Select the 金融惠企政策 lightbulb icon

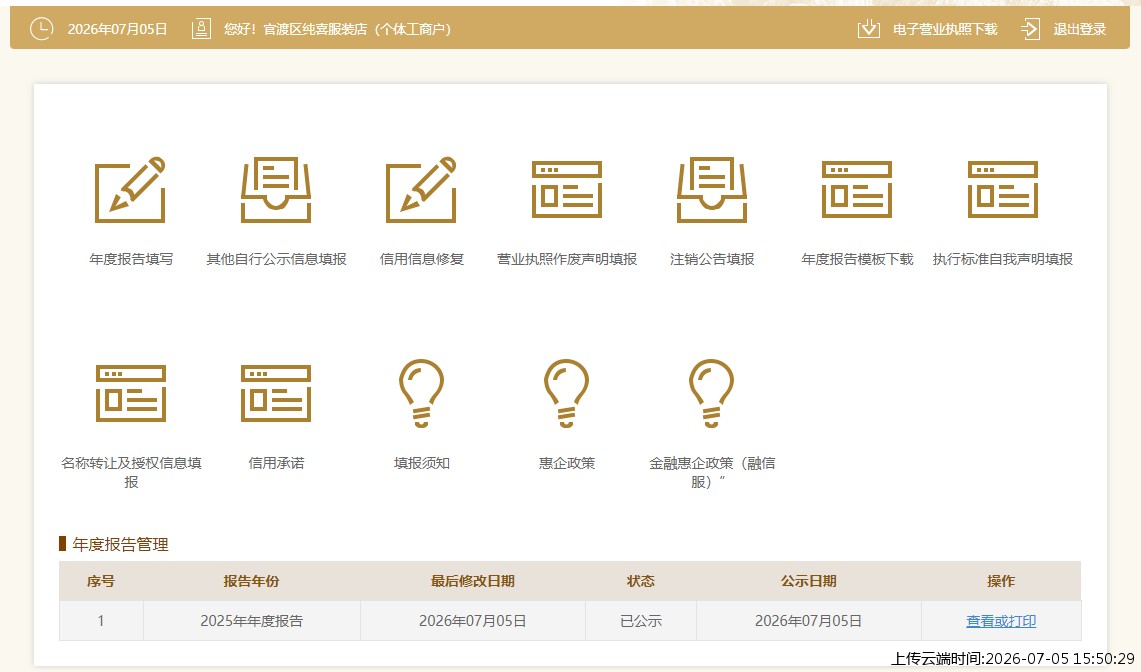coord(712,393)
